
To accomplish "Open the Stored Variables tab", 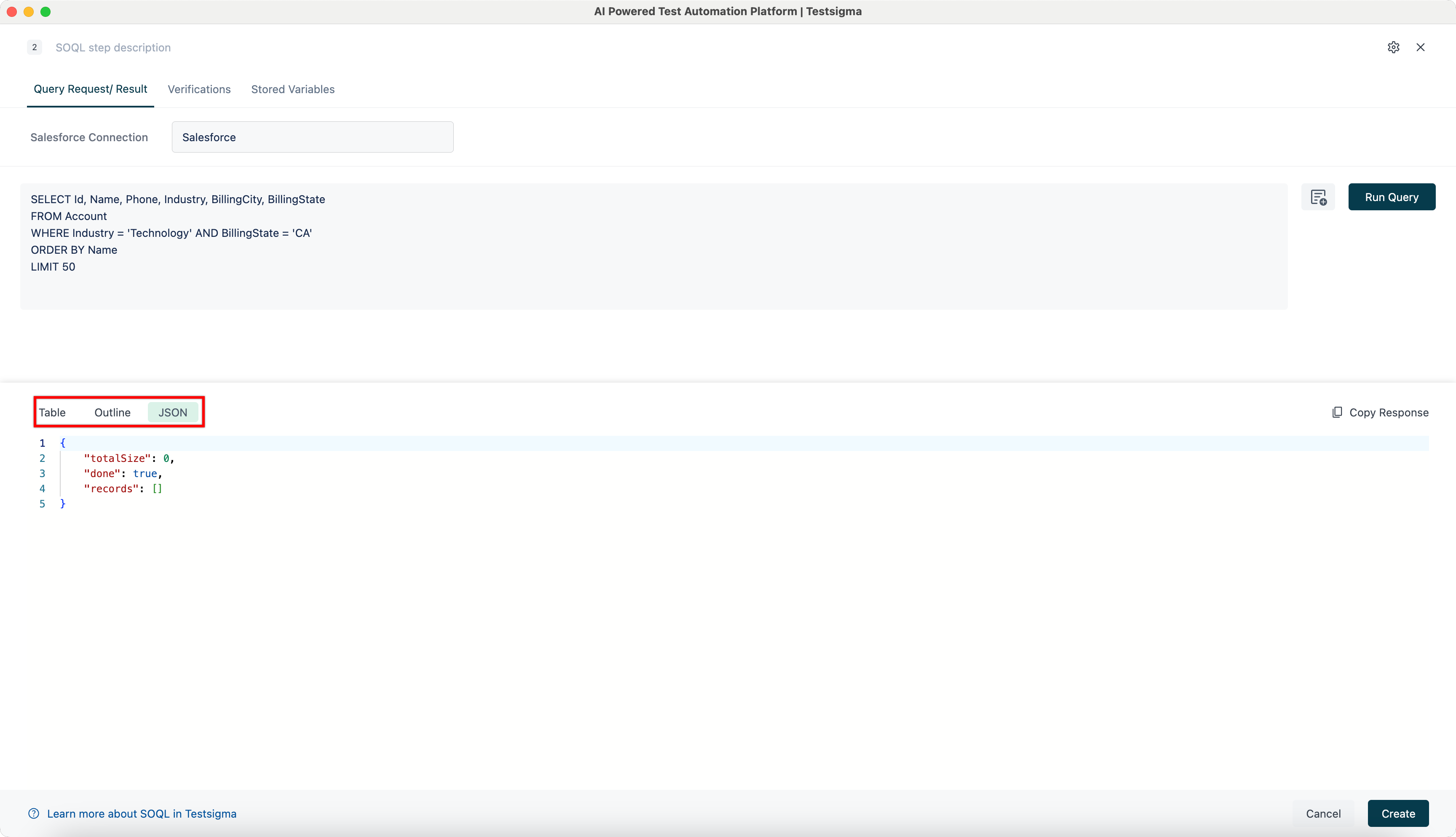I will pos(292,89).
